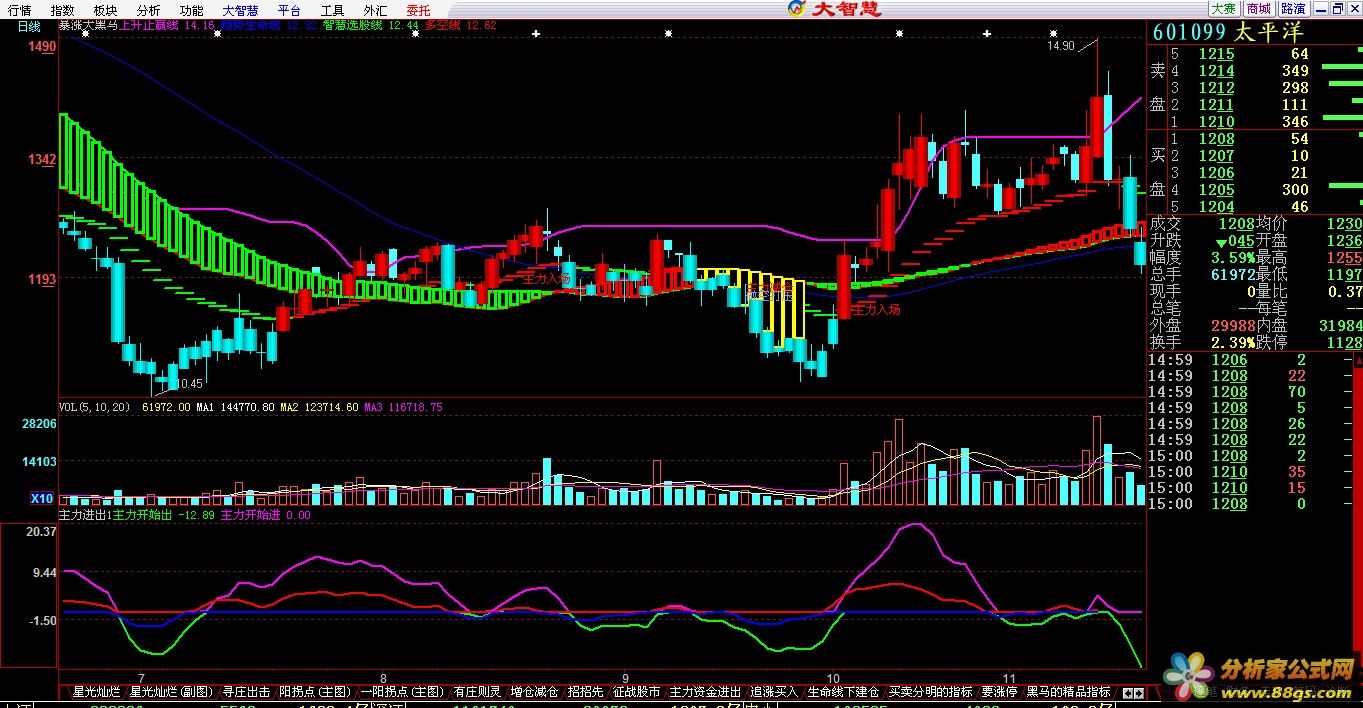
Task: Select the 增仓减仓 indicator tab
Action: tap(534, 691)
